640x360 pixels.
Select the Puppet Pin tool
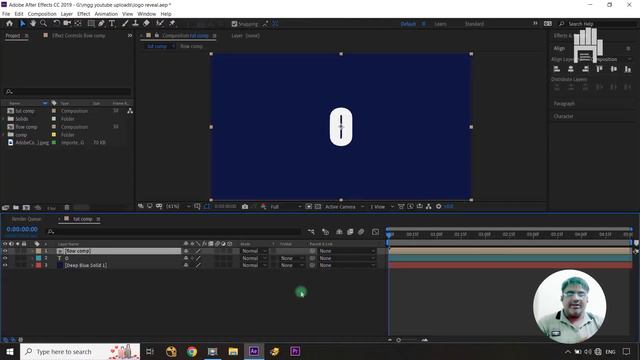pos(172,24)
